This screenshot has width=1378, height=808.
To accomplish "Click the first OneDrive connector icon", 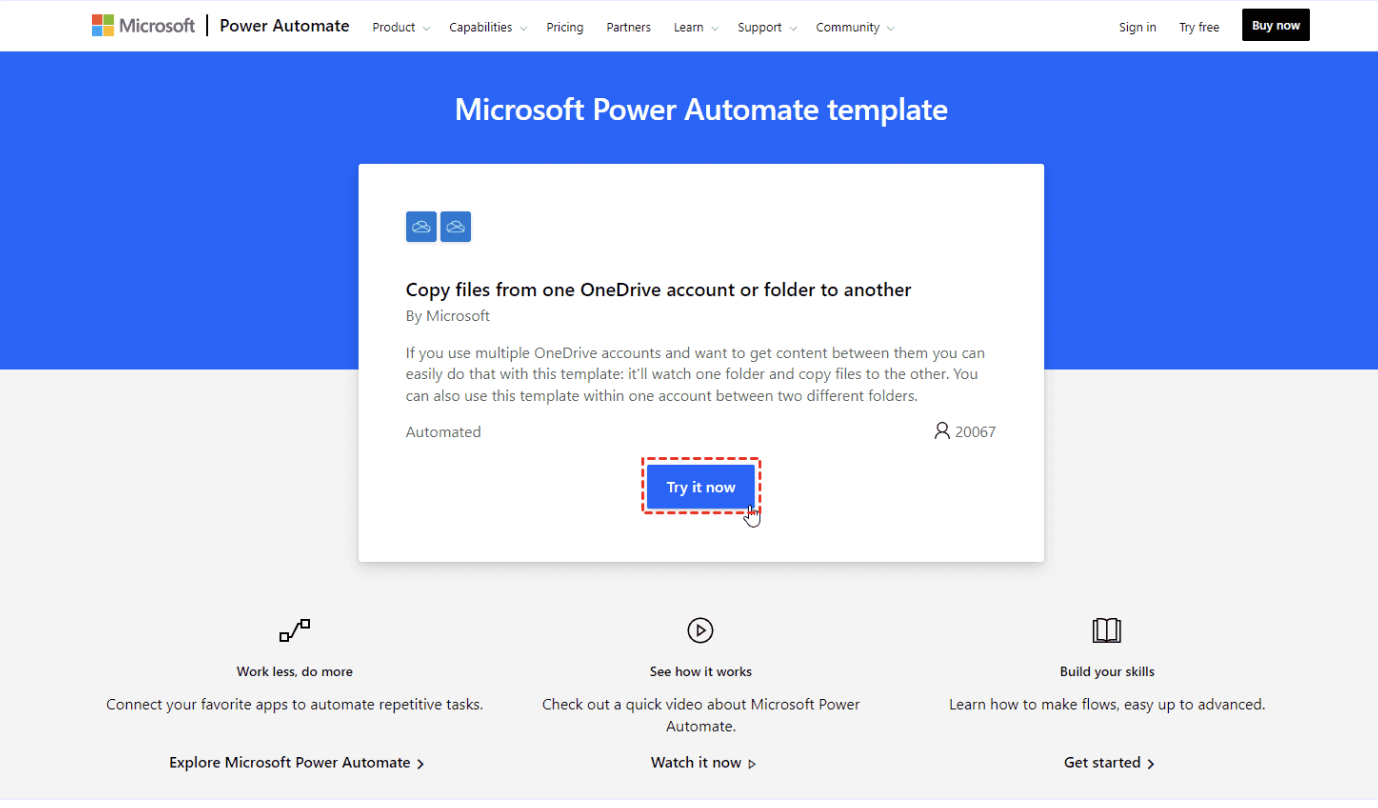I will 422,227.
